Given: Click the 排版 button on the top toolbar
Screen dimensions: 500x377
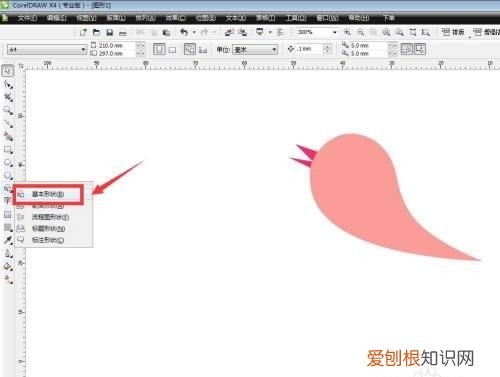Looking at the screenshot, I should (x=453, y=32).
